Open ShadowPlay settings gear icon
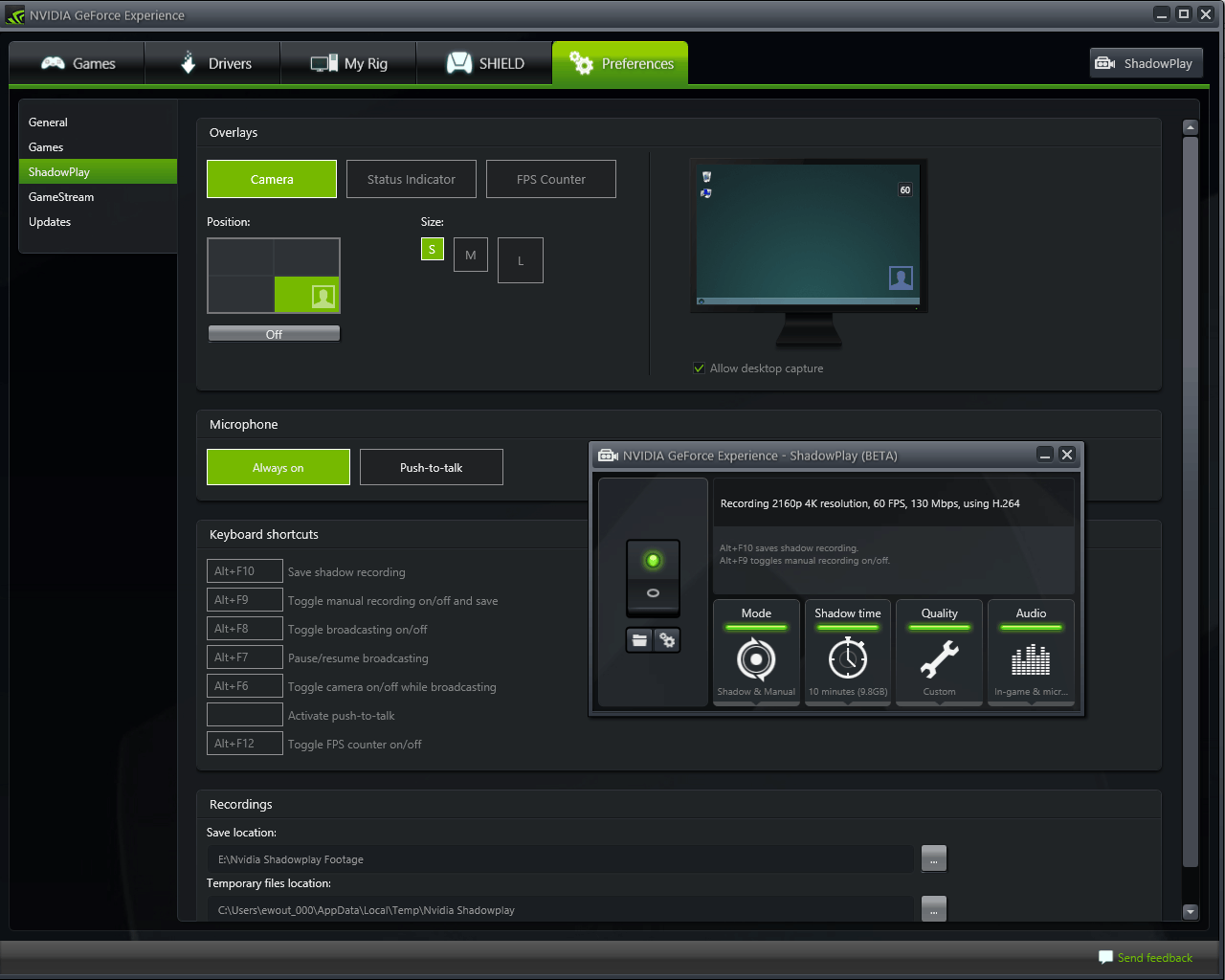This screenshot has width=1225, height=980. point(667,640)
